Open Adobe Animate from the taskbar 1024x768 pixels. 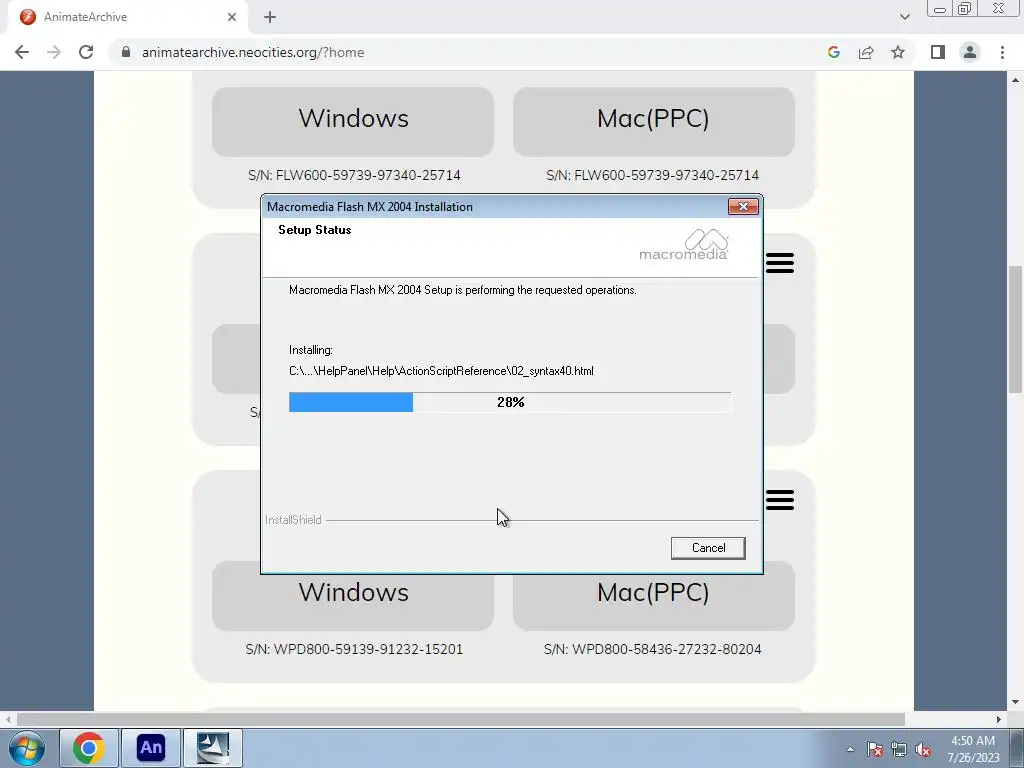[151, 748]
